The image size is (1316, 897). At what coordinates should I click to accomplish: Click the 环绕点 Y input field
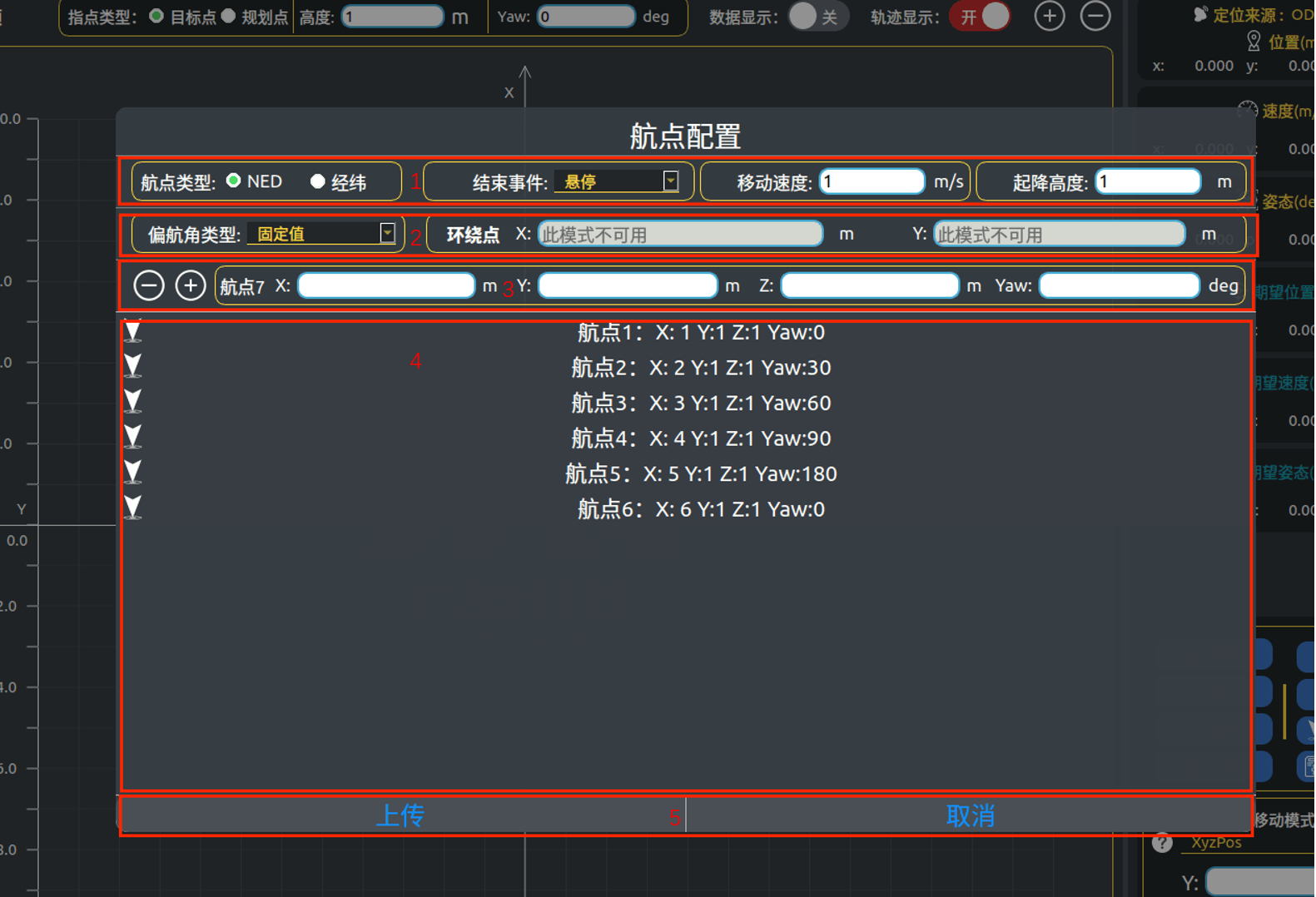[x=1059, y=234]
